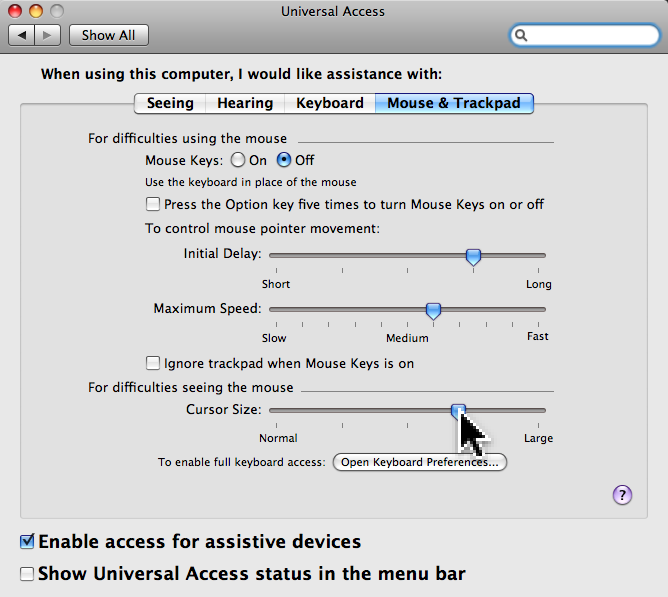Image resolution: width=668 pixels, height=597 pixels.
Task: Enable Show Universal Access status in menu bar
Action: [x=27, y=574]
